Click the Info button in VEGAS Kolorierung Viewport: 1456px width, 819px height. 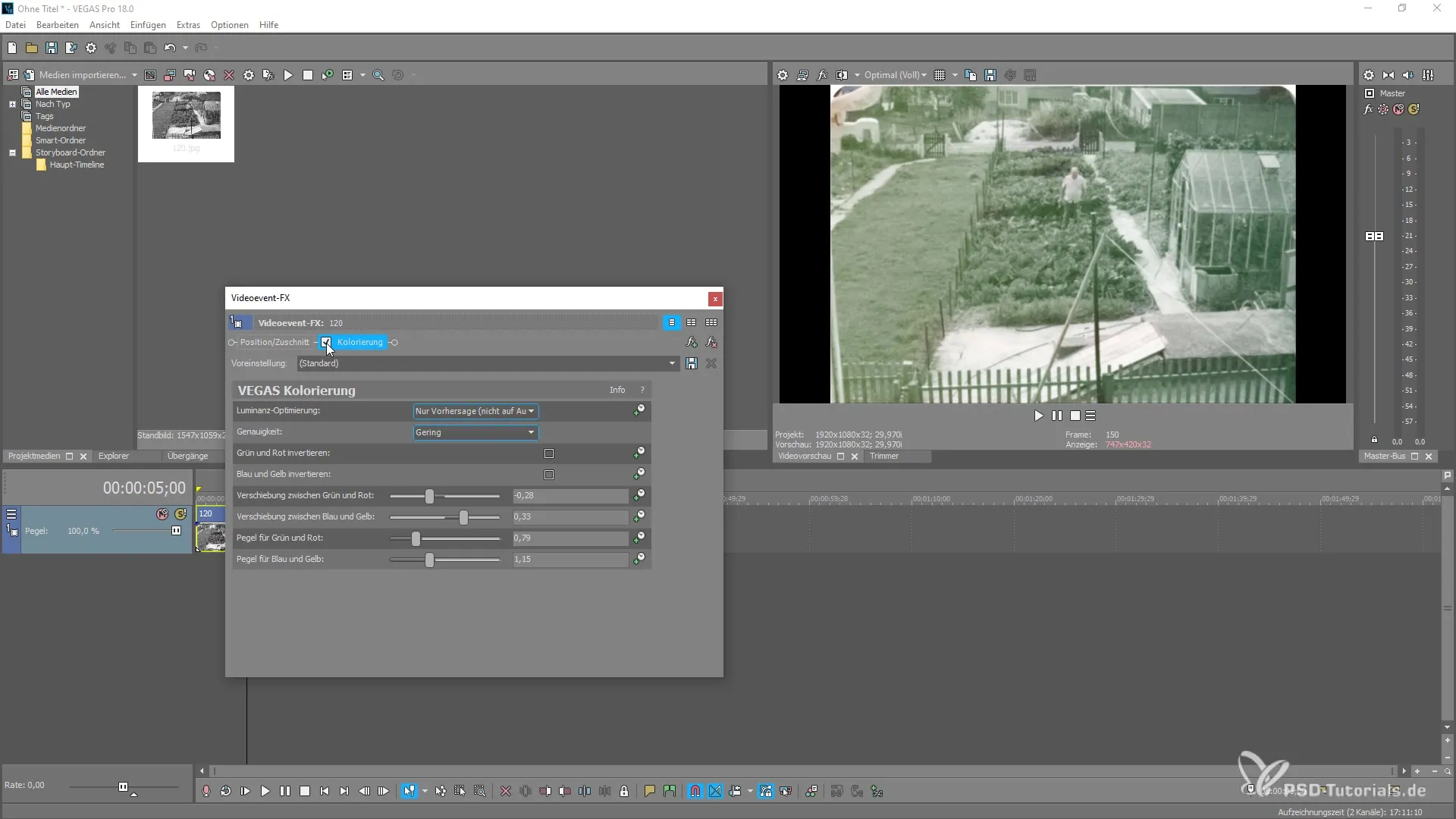point(617,391)
